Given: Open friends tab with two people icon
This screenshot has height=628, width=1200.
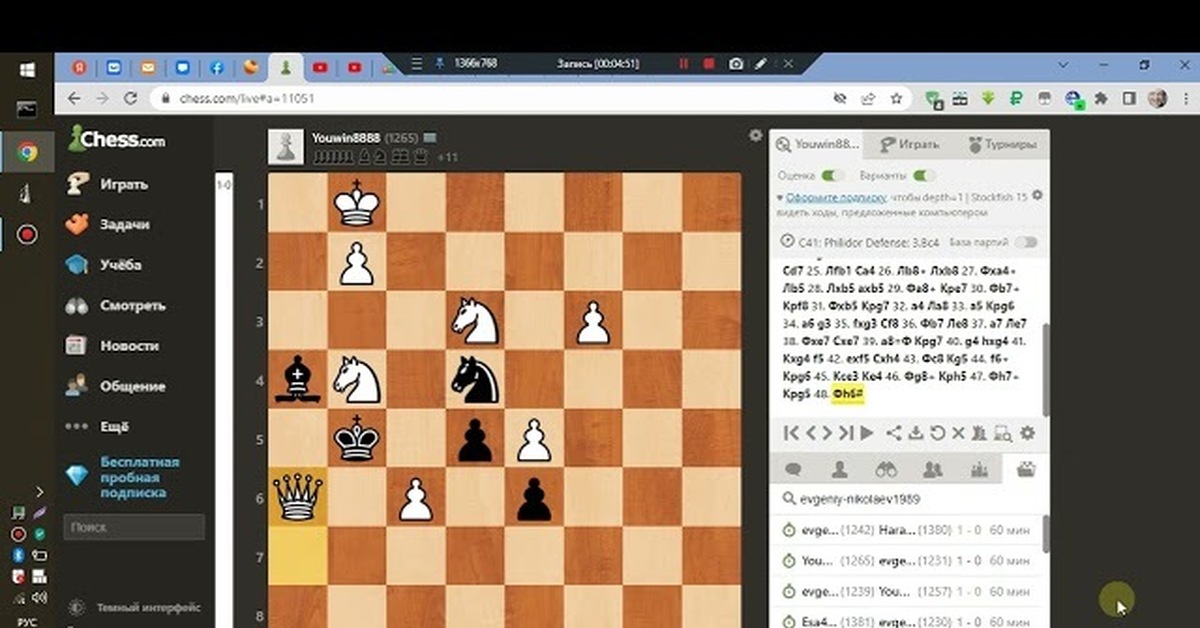Looking at the screenshot, I should (933, 468).
